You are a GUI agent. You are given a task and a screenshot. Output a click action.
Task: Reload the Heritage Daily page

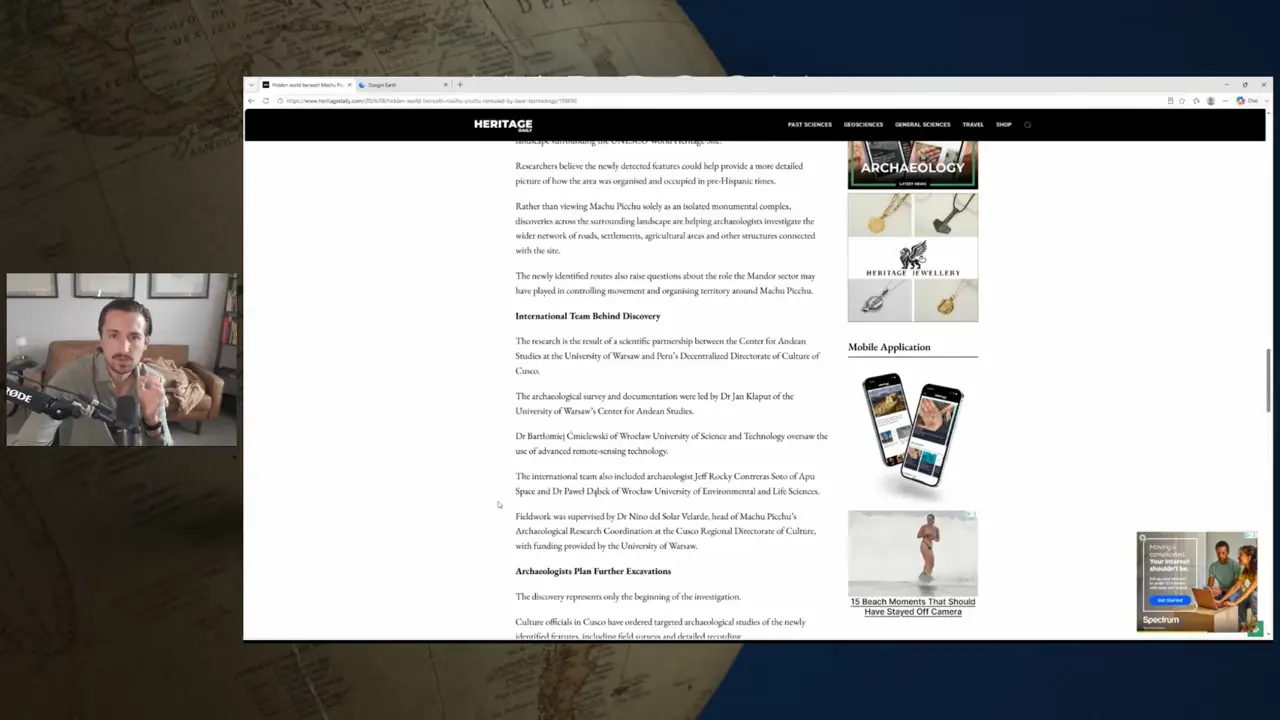pyautogui.click(x=265, y=101)
